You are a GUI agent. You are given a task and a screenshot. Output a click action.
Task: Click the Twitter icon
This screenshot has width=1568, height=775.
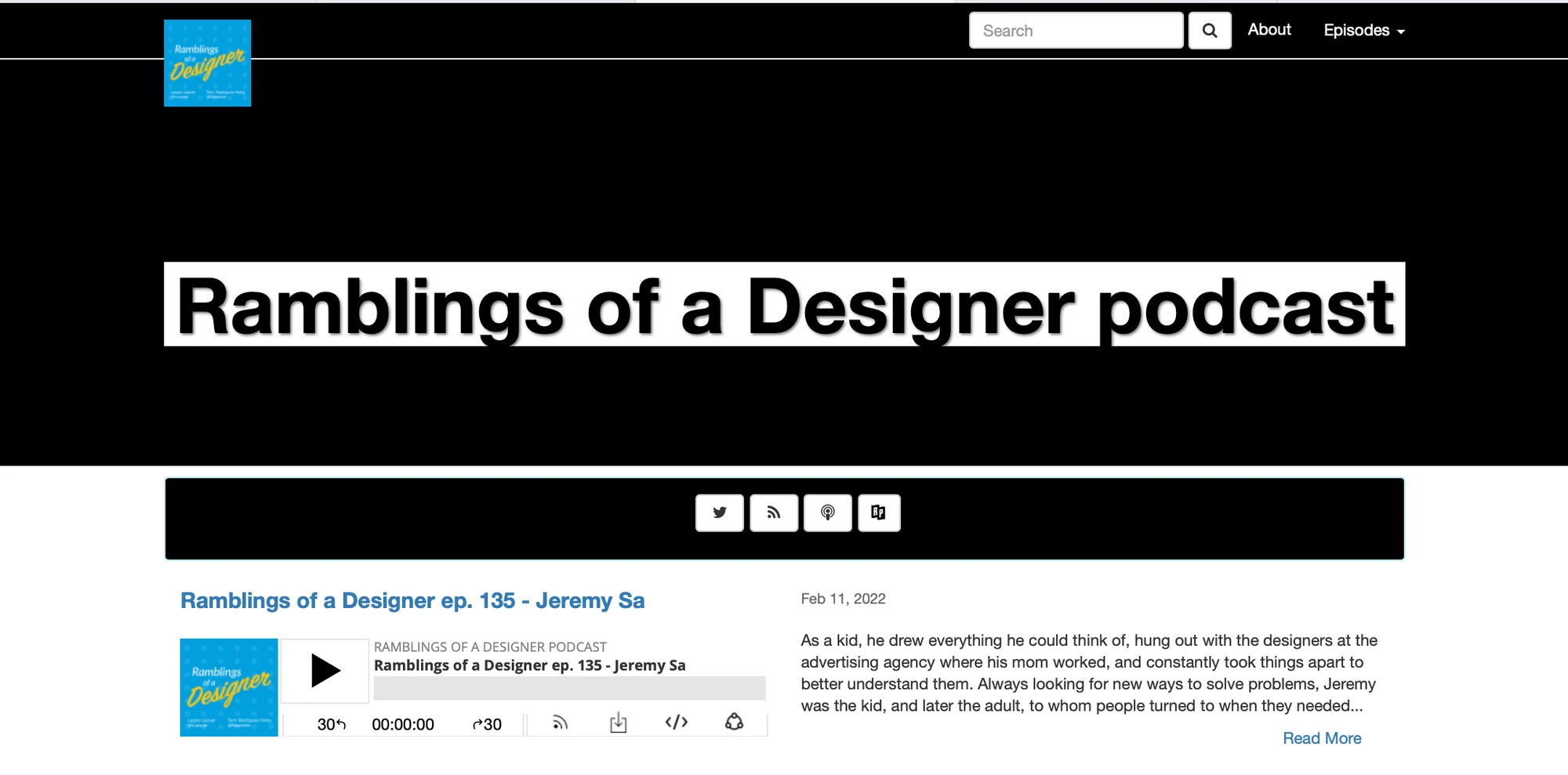pyautogui.click(x=719, y=512)
